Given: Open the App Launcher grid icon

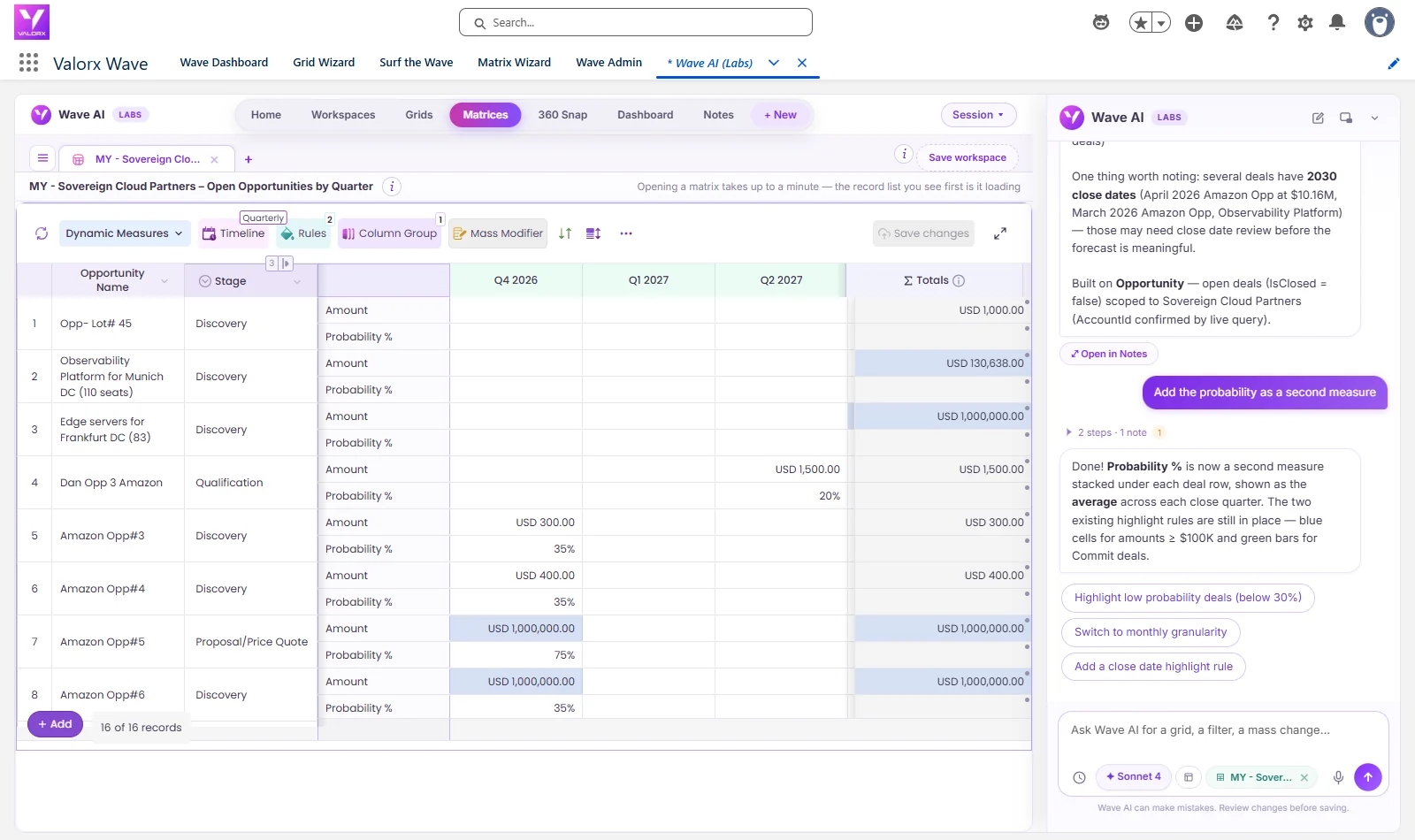Looking at the screenshot, I should [x=28, y=62].
